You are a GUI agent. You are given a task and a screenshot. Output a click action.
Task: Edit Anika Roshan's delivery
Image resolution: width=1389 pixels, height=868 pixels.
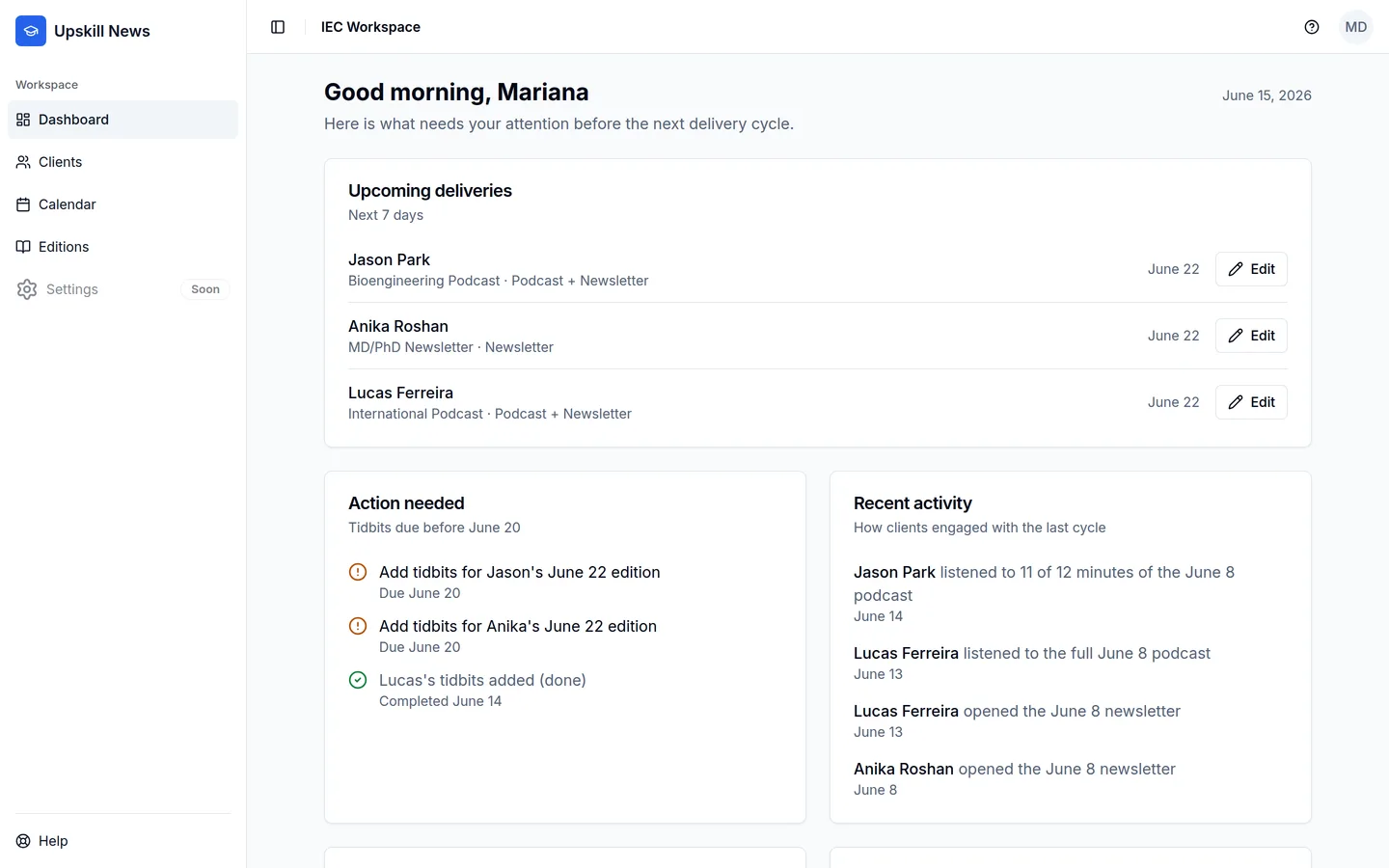pos(1251,336)
